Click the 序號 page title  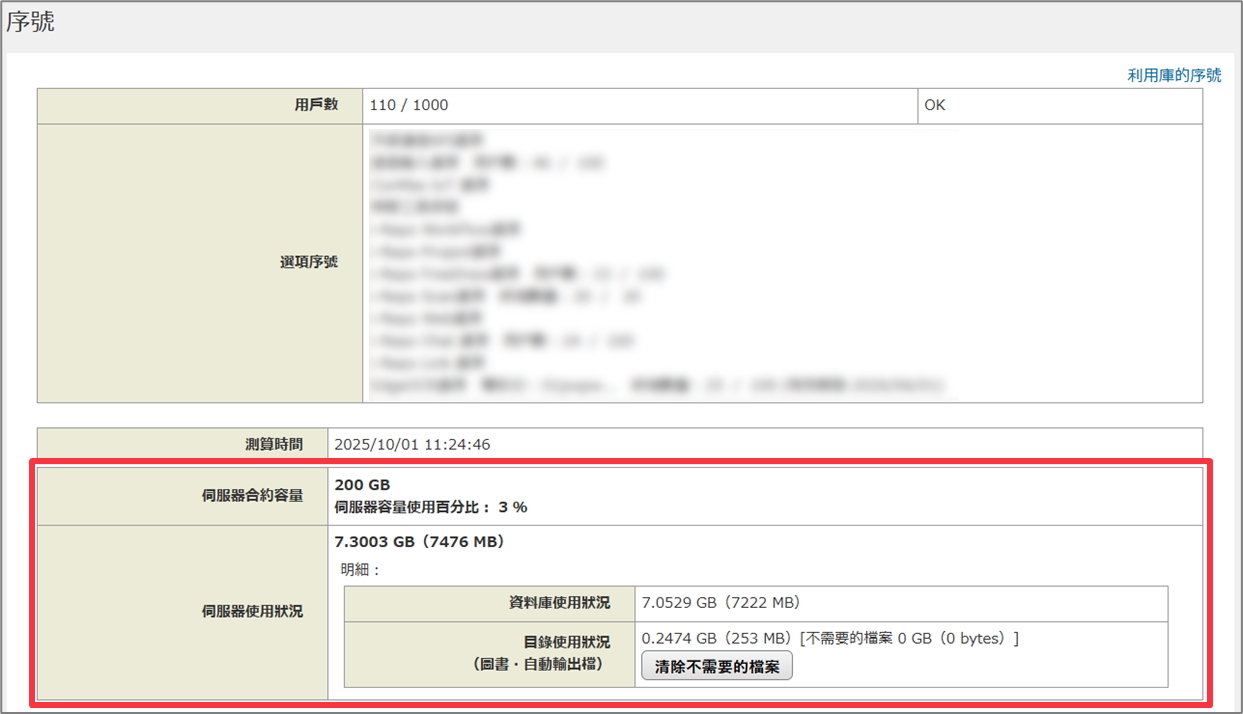click(30, 22)
